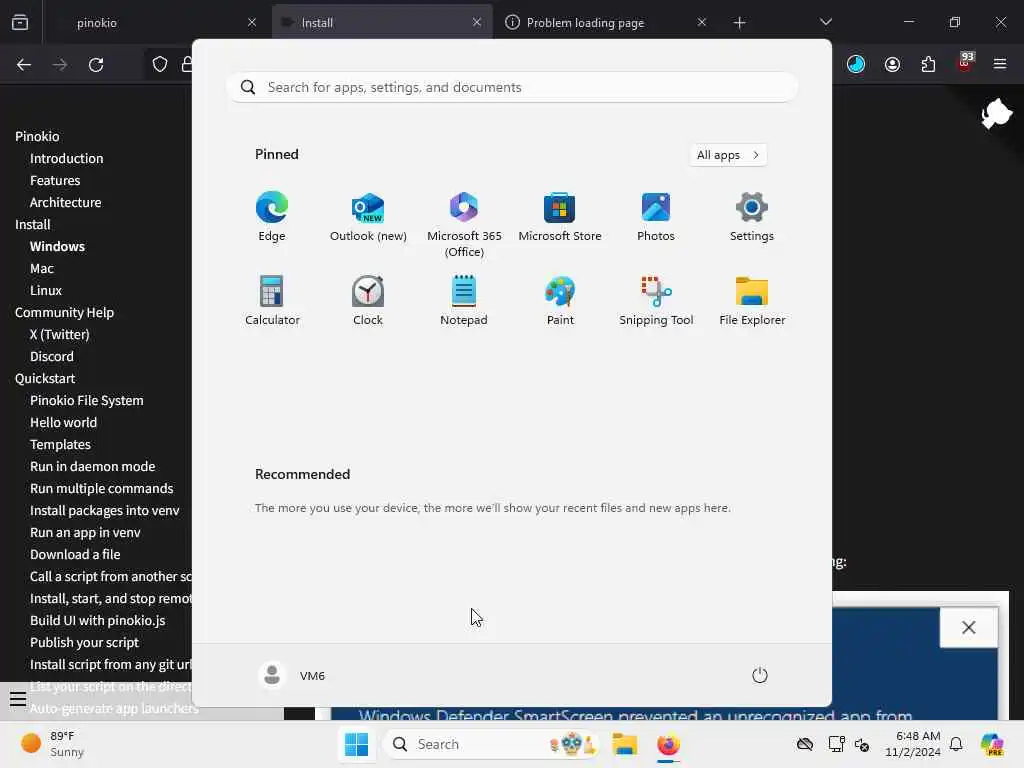
Task: Launch the Paint app
Action: (x=560, y=300)
